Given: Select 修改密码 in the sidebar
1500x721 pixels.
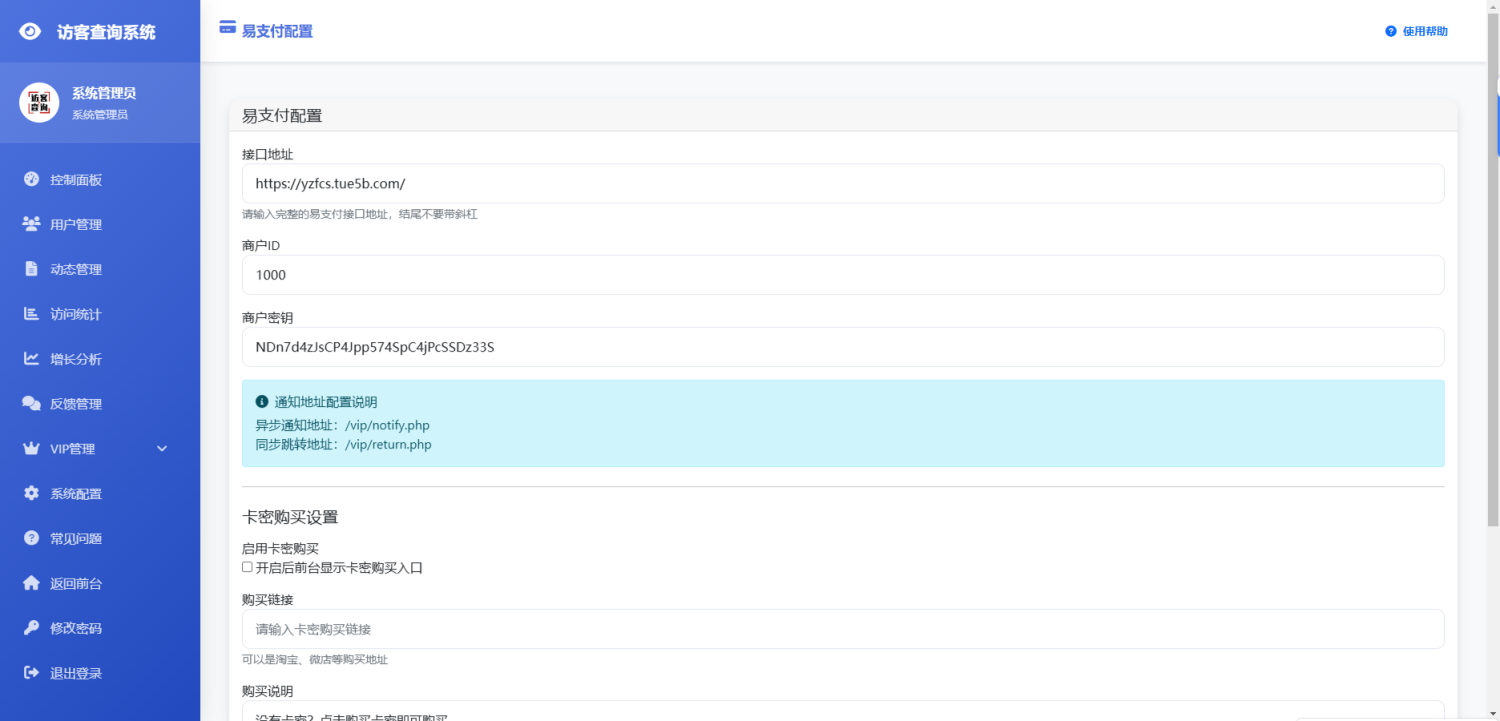Looking at the screenshot, I should (x=76, y=628).
